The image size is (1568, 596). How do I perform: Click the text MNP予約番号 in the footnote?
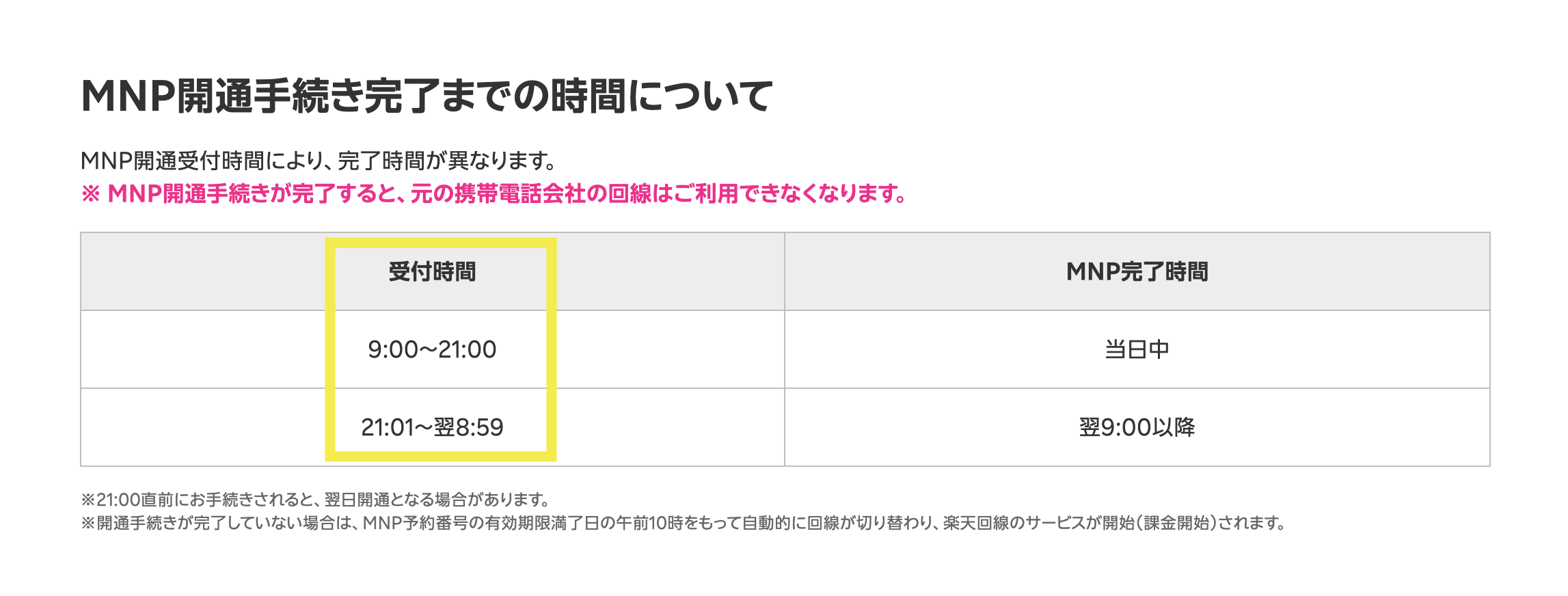pyautogui.click(x=414, y=523)
